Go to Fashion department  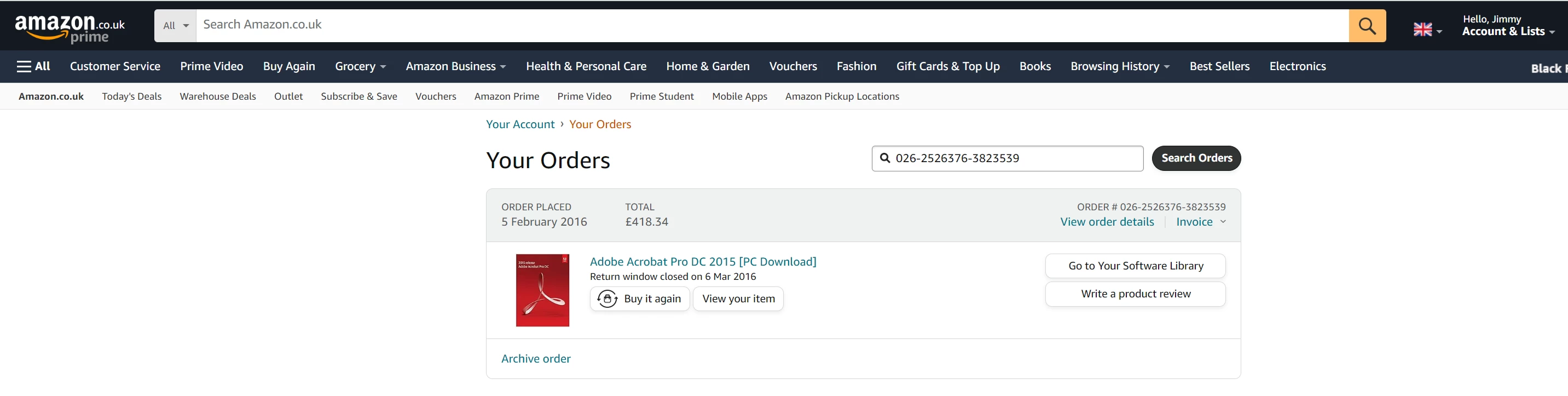[x=857, y=66]
